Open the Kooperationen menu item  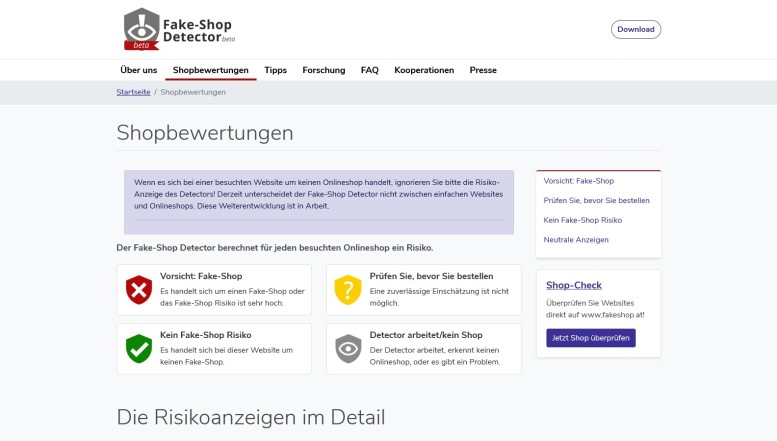[424, 70]
